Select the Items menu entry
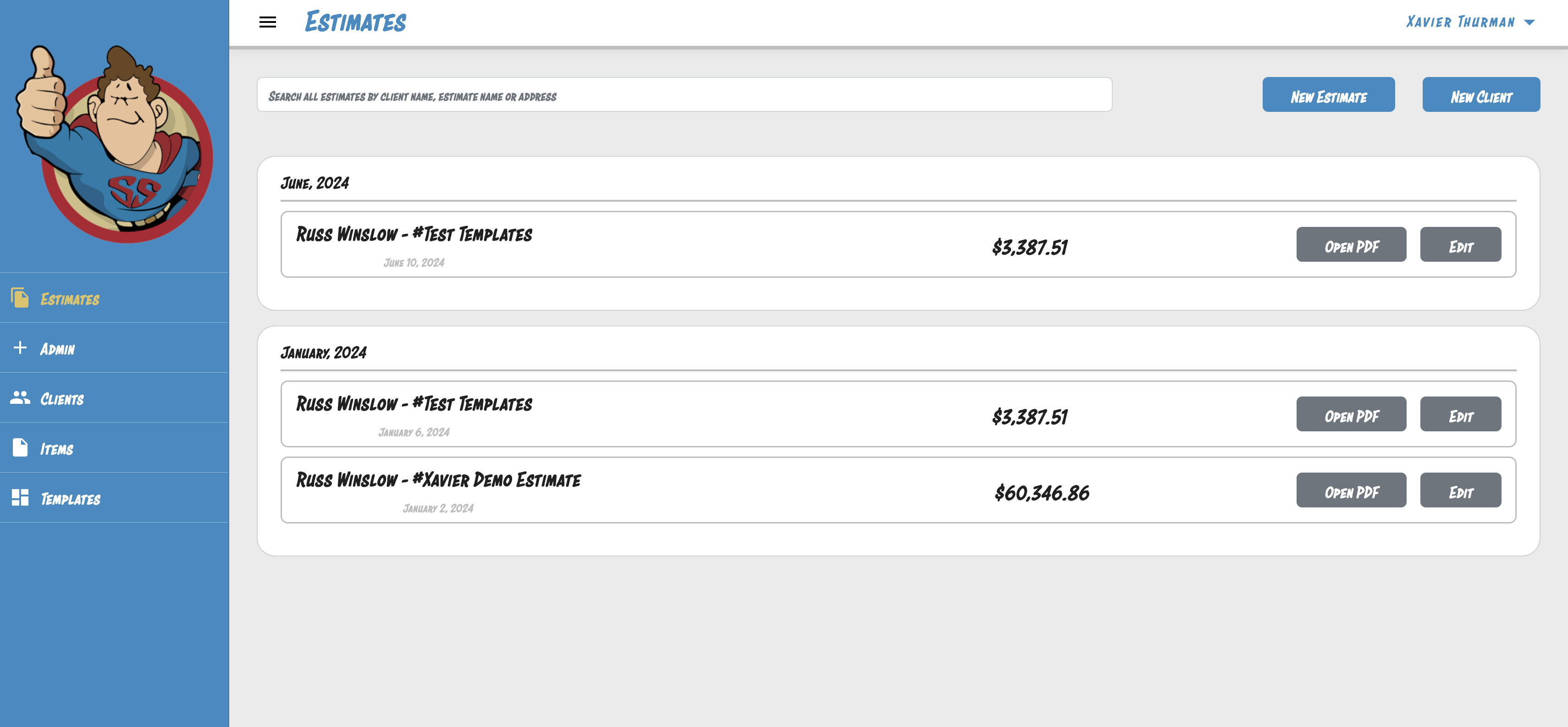This screenshot has height=727, width=1568. tap(56, 449)
